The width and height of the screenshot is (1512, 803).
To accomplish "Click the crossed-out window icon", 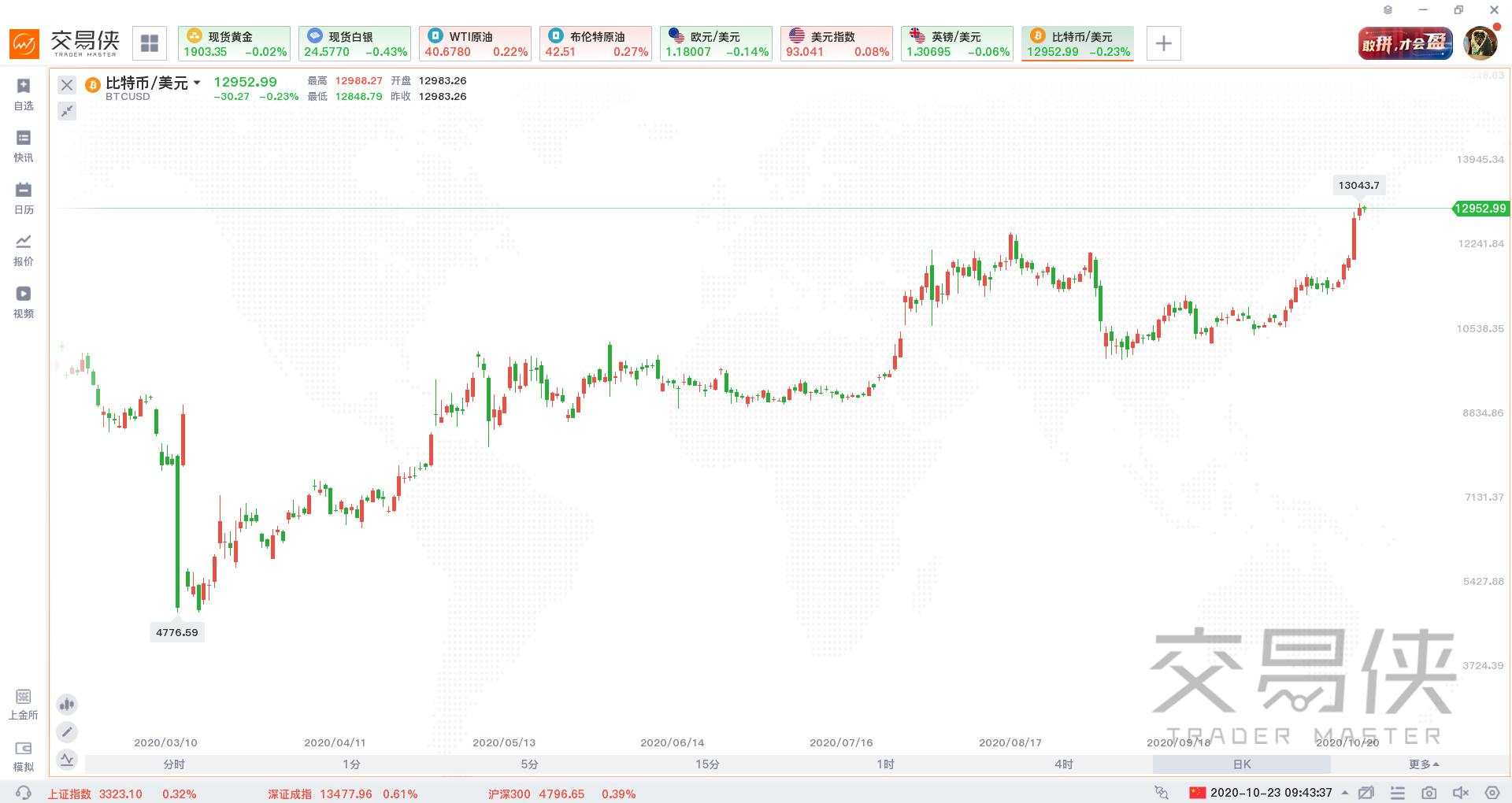I will click(x=1366, y=793).
